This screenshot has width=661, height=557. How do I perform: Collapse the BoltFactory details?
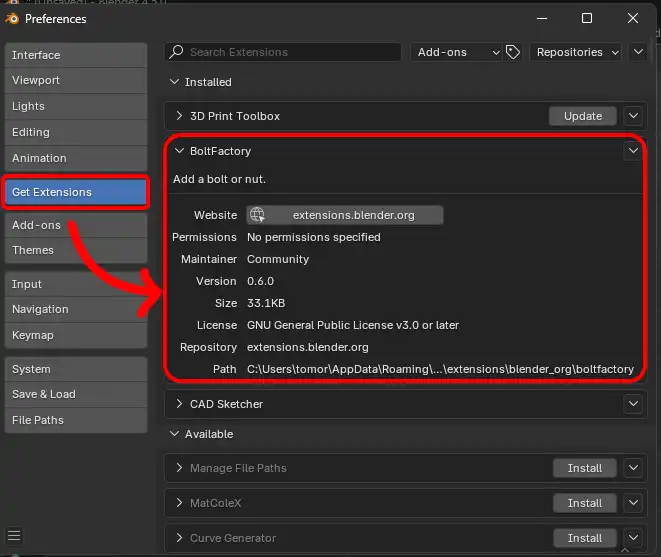(179, 151)
